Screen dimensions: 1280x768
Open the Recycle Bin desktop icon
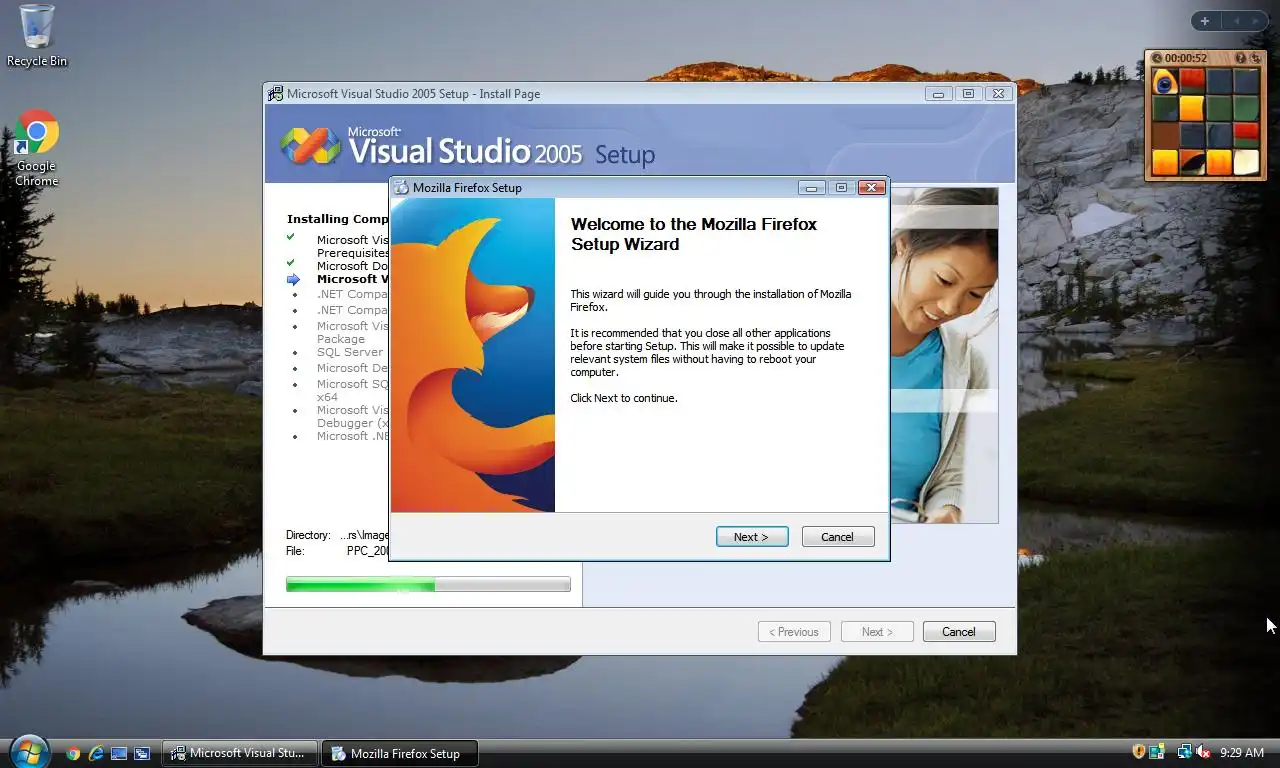coord(37,36)
